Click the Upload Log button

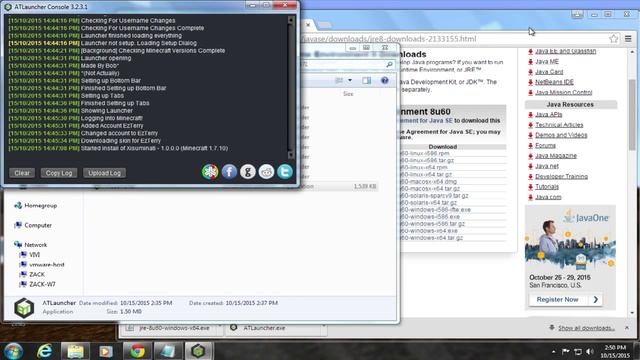(104, 173)
